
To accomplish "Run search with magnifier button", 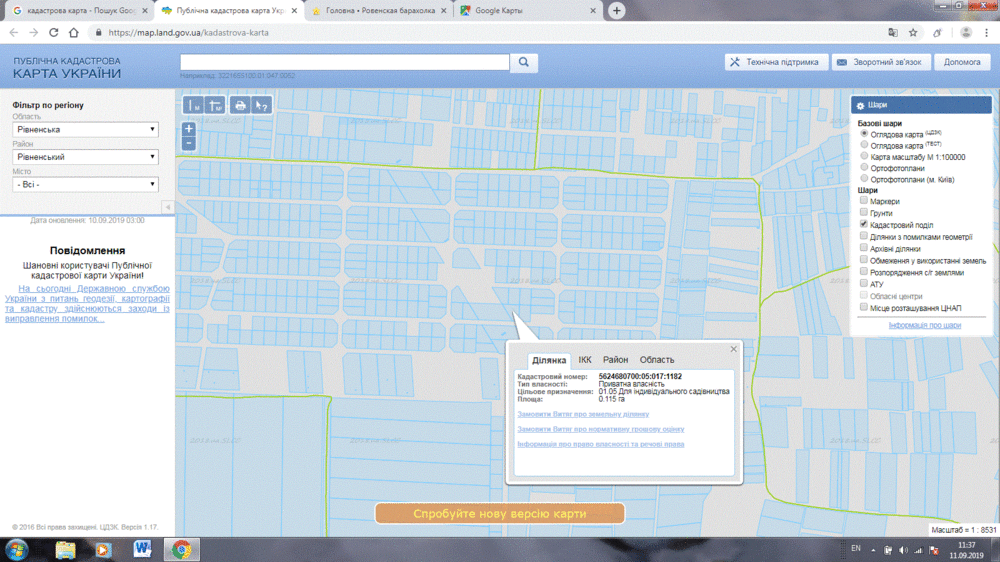I will click(524, 63).
